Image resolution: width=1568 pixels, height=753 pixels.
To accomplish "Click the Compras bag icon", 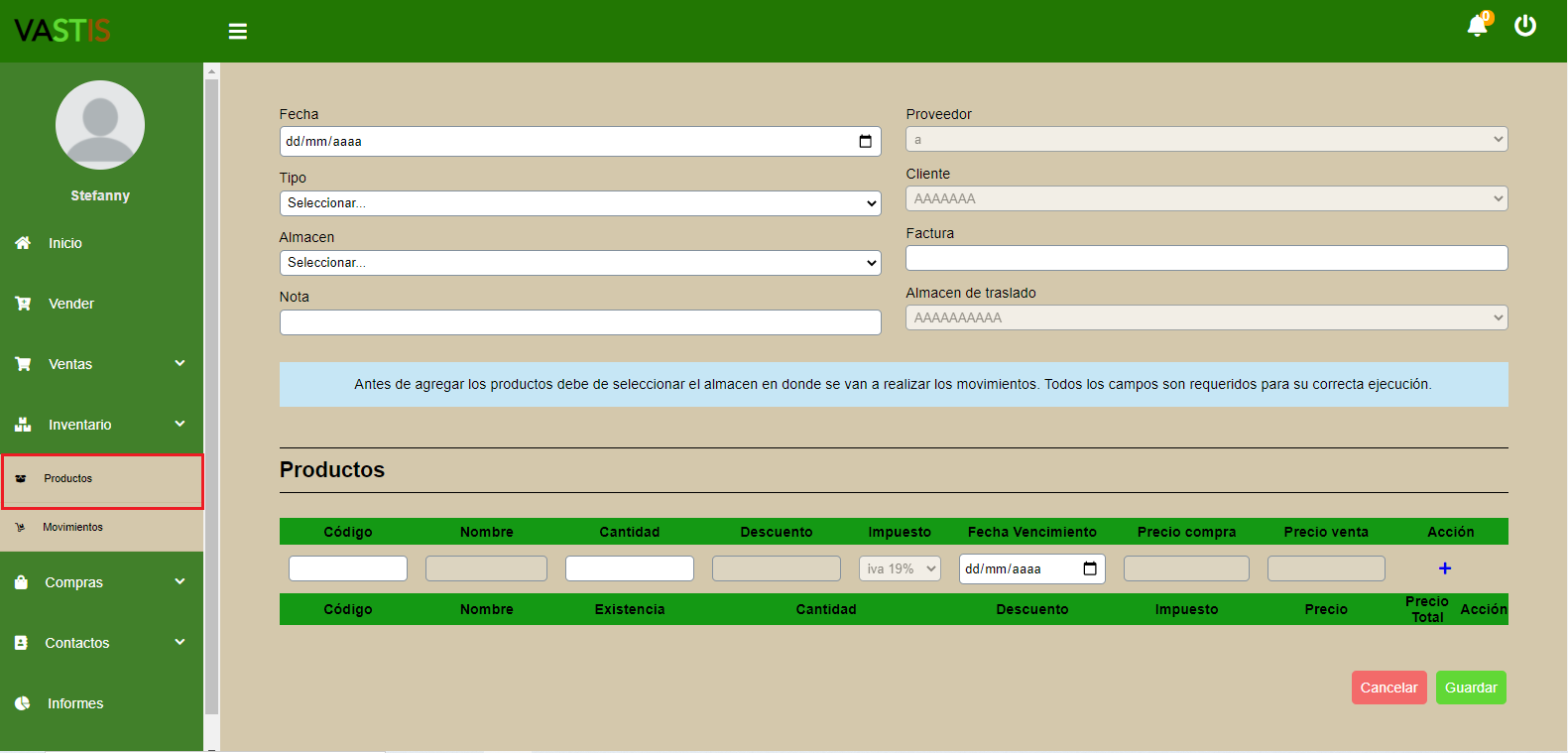I will 21,582.
